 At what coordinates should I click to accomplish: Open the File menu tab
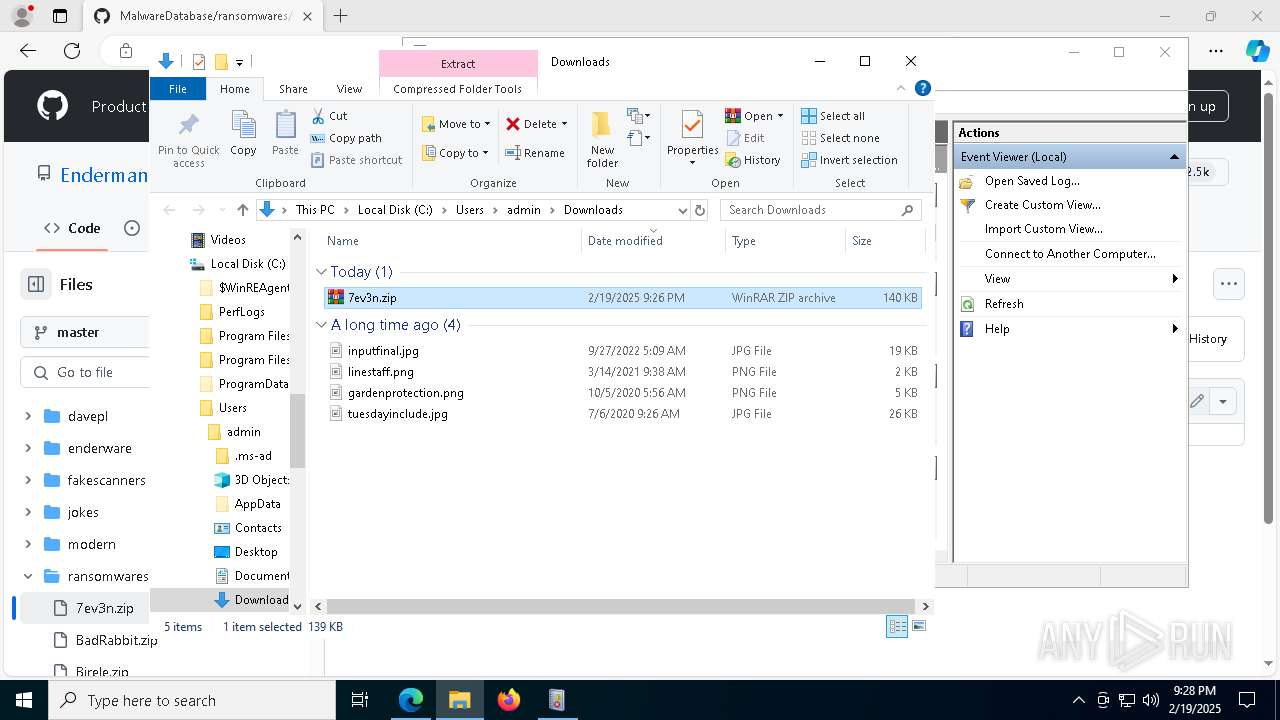pyautogui.click(x=177, y=89)
